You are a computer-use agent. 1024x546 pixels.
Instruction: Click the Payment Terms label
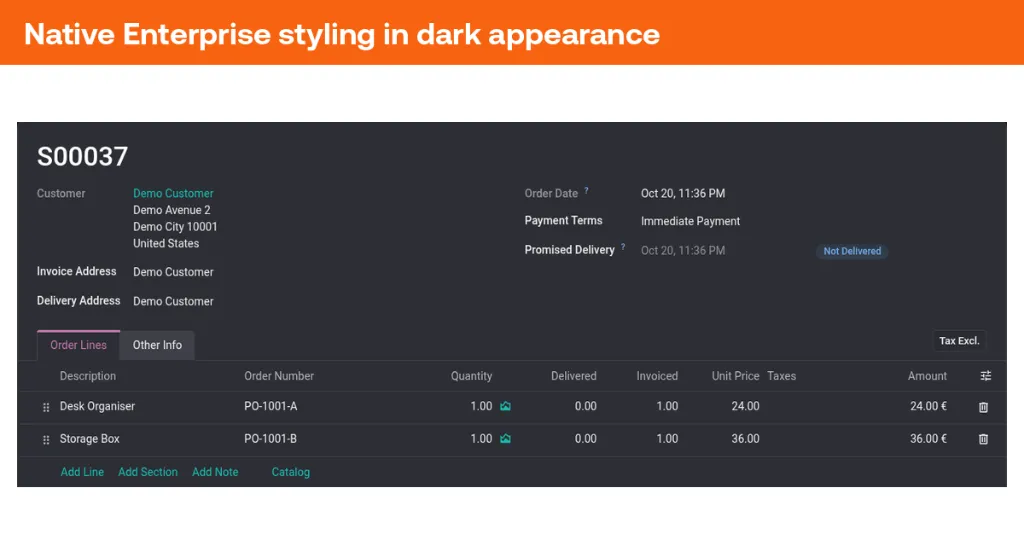tap(564, 221)
